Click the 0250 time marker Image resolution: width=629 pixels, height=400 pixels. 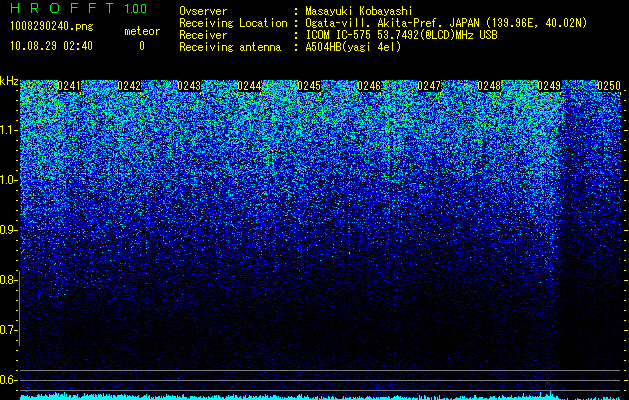pyautogui.click(x=609, y=86)
